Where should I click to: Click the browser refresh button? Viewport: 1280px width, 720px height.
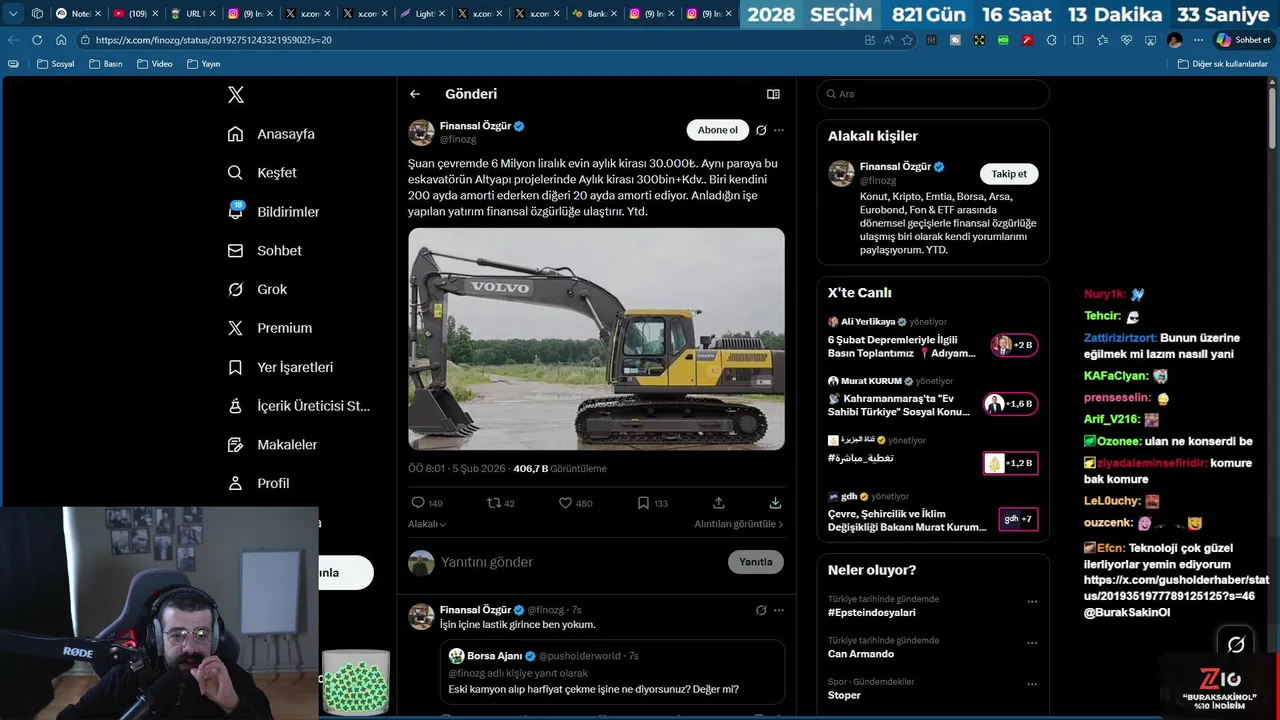click(37, 40)
